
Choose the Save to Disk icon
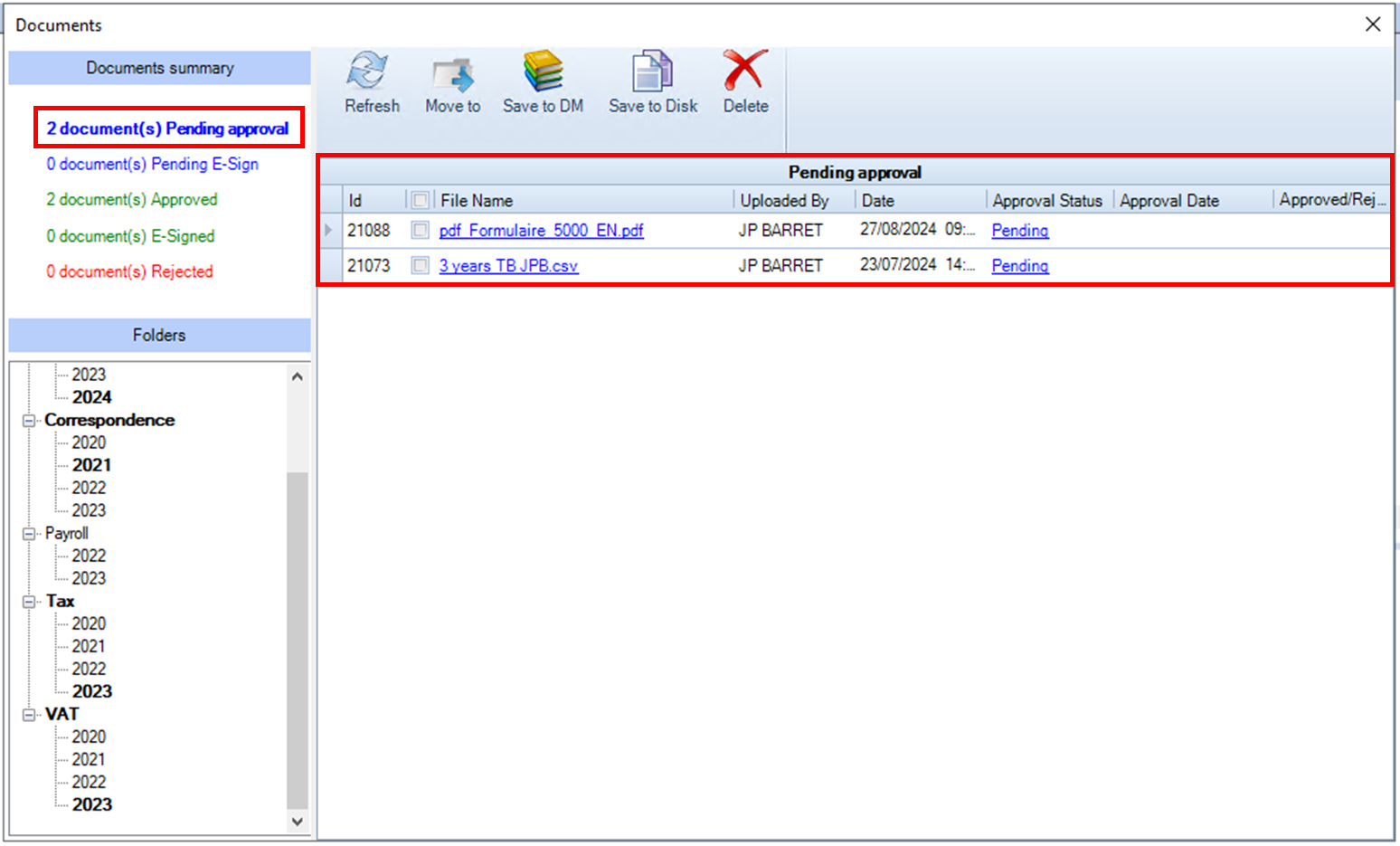click(x=652, y=71)
